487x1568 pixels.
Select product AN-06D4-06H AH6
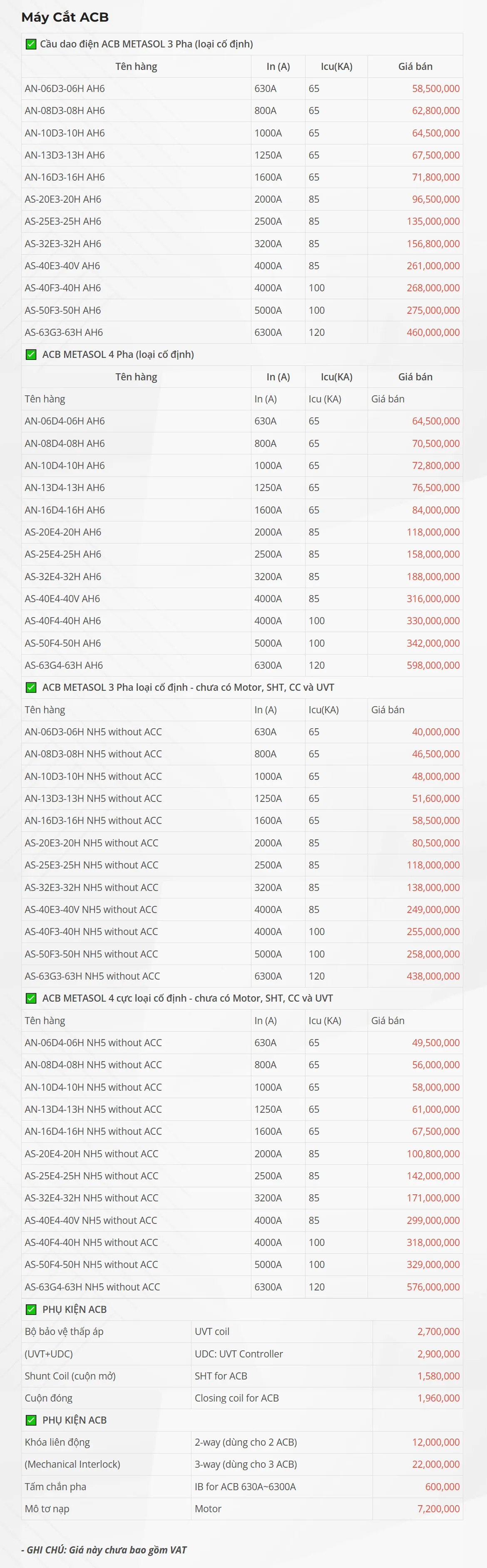(65, 421)
